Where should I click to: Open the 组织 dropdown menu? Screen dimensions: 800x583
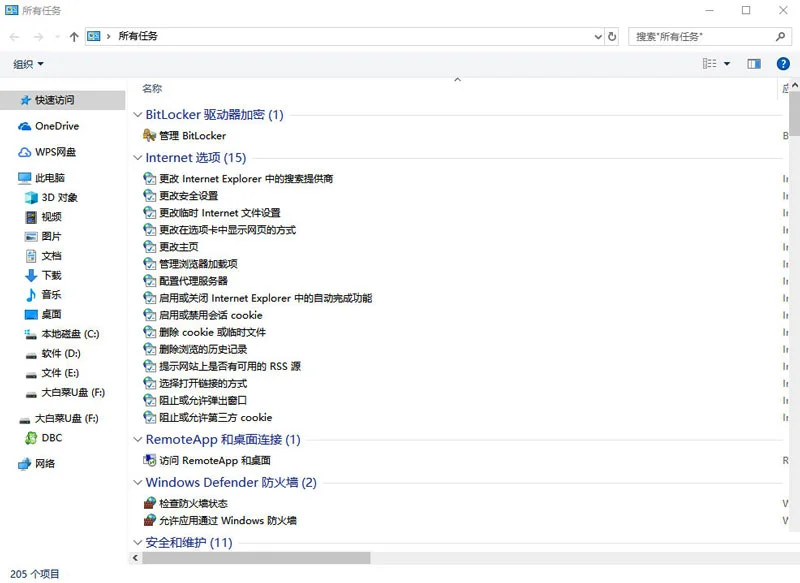[x=28, y=64]
